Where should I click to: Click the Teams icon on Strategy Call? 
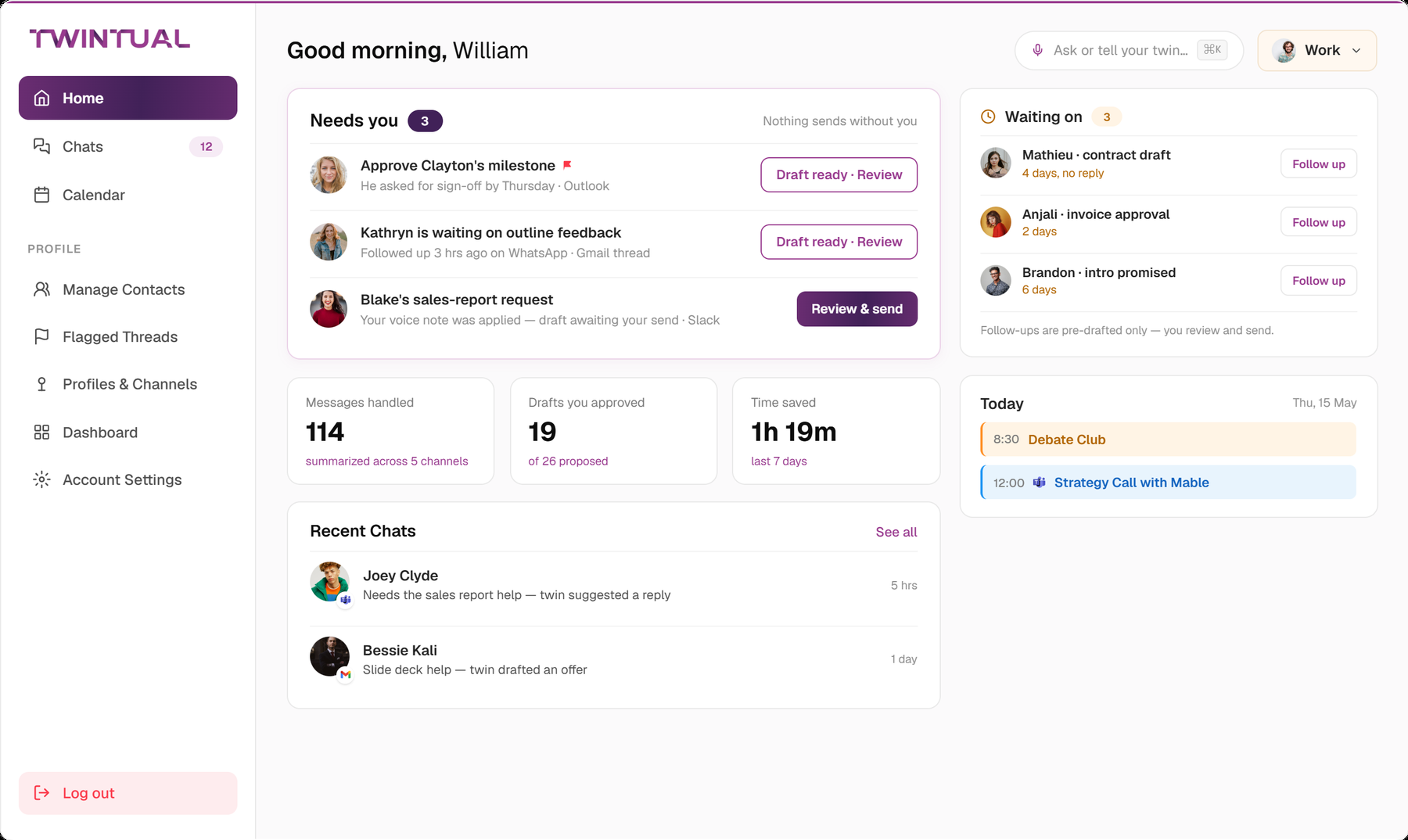click(x=1040, y=483)
